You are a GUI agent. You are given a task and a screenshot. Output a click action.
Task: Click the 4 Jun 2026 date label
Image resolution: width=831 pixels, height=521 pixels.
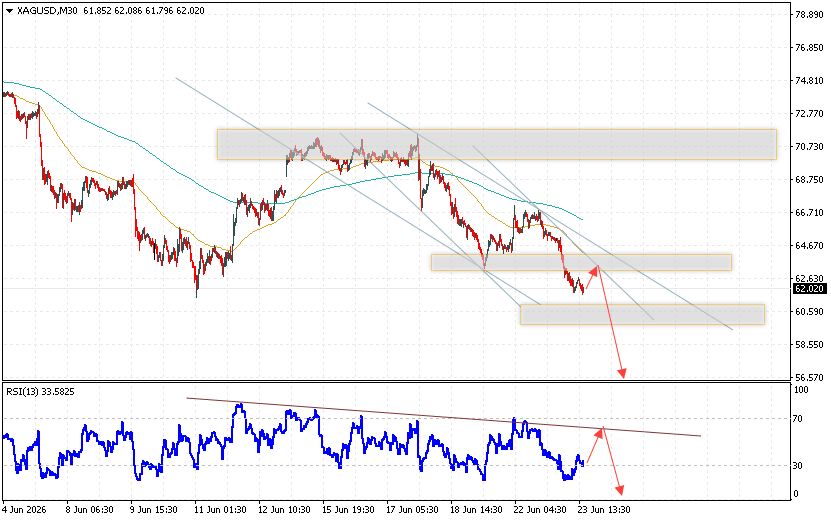coord(24,510)
